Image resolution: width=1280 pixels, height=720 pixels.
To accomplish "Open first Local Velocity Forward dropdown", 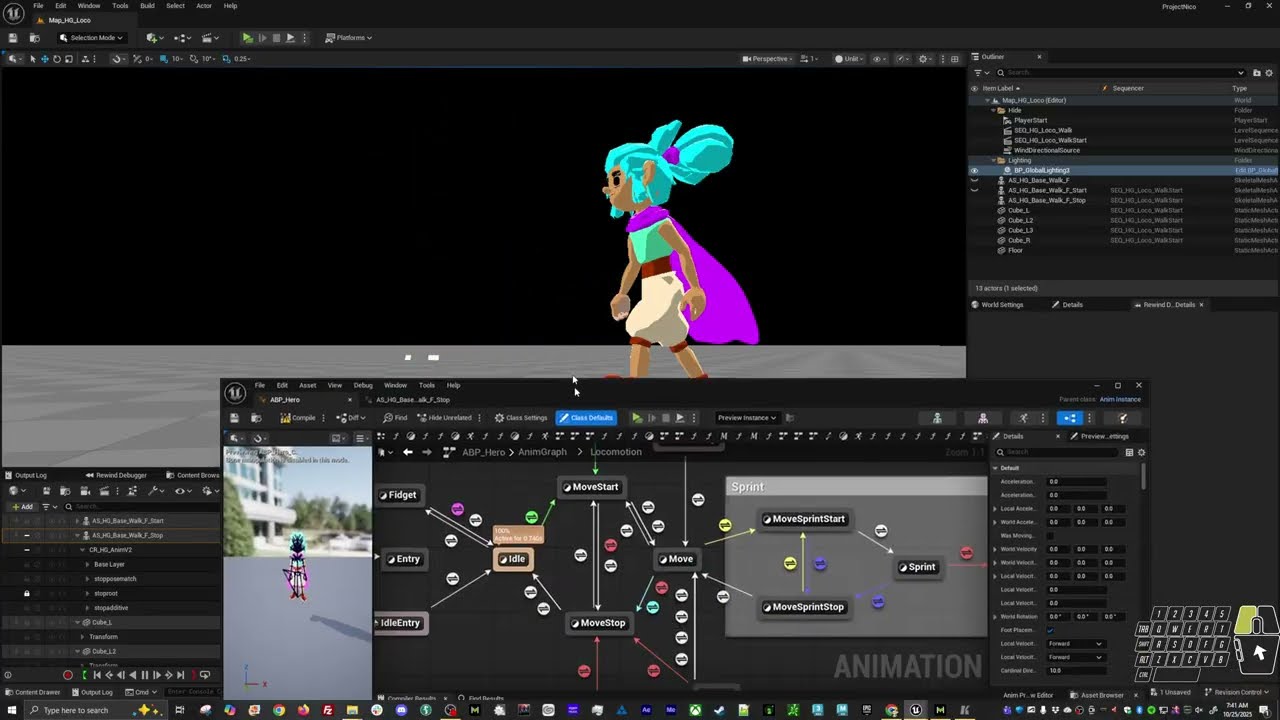I will [1076, 644].
